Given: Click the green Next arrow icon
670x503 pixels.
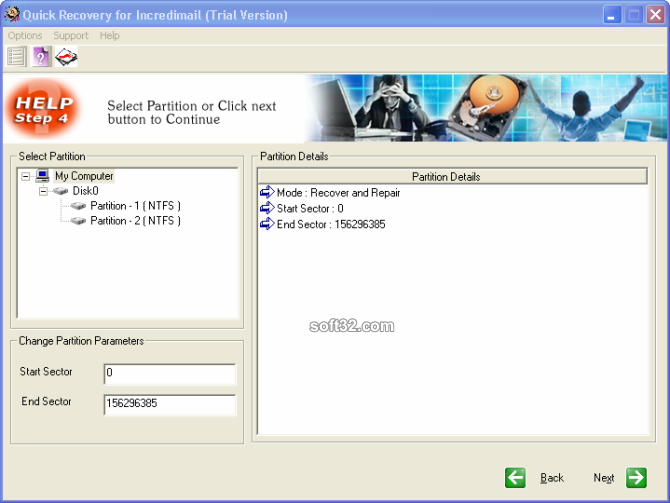Looking at the screenshot, I should (x=636, y=478).
